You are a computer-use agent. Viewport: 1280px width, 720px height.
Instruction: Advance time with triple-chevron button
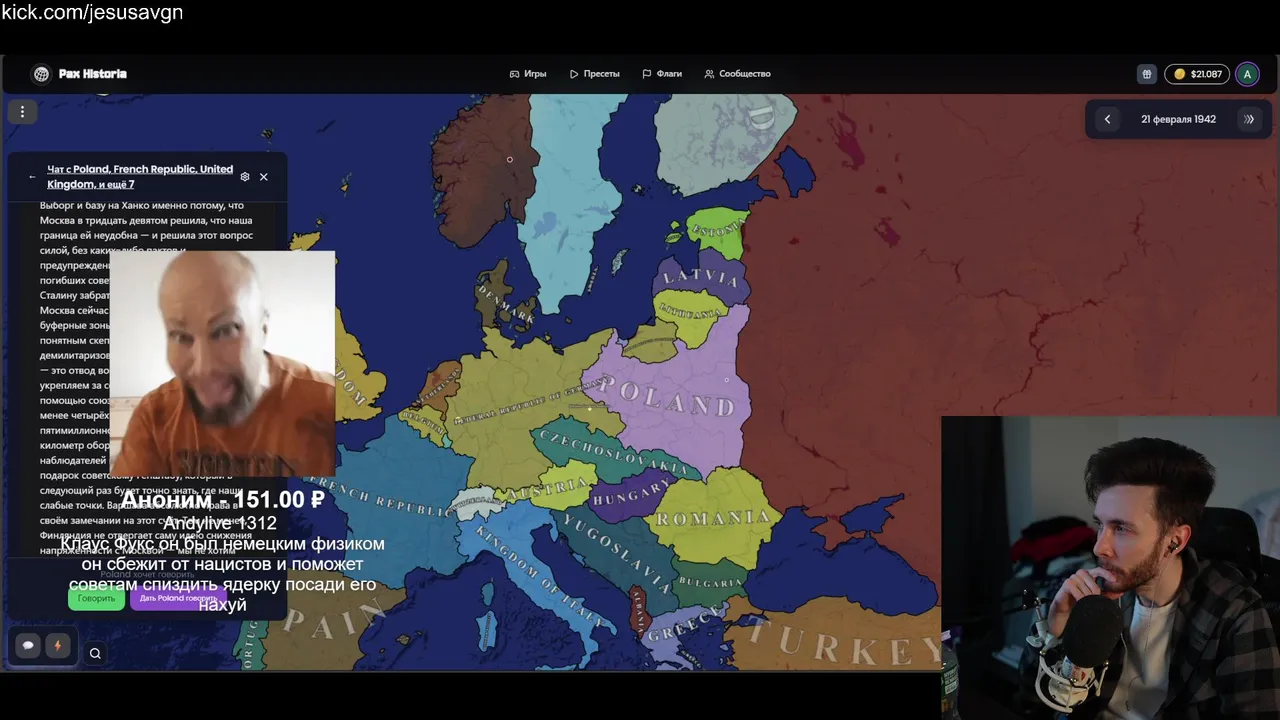[x=1249, y=119]
